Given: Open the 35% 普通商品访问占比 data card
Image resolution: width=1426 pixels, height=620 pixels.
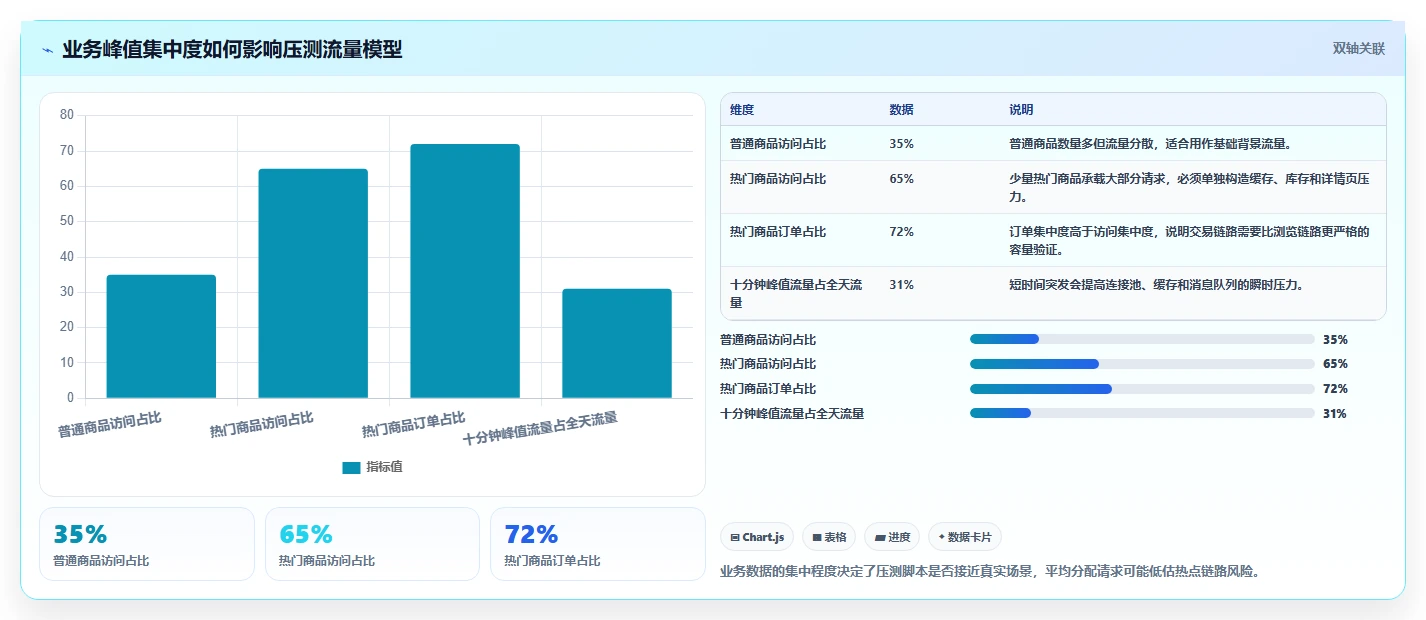Looking at the screenshot, I should [147, 544].
